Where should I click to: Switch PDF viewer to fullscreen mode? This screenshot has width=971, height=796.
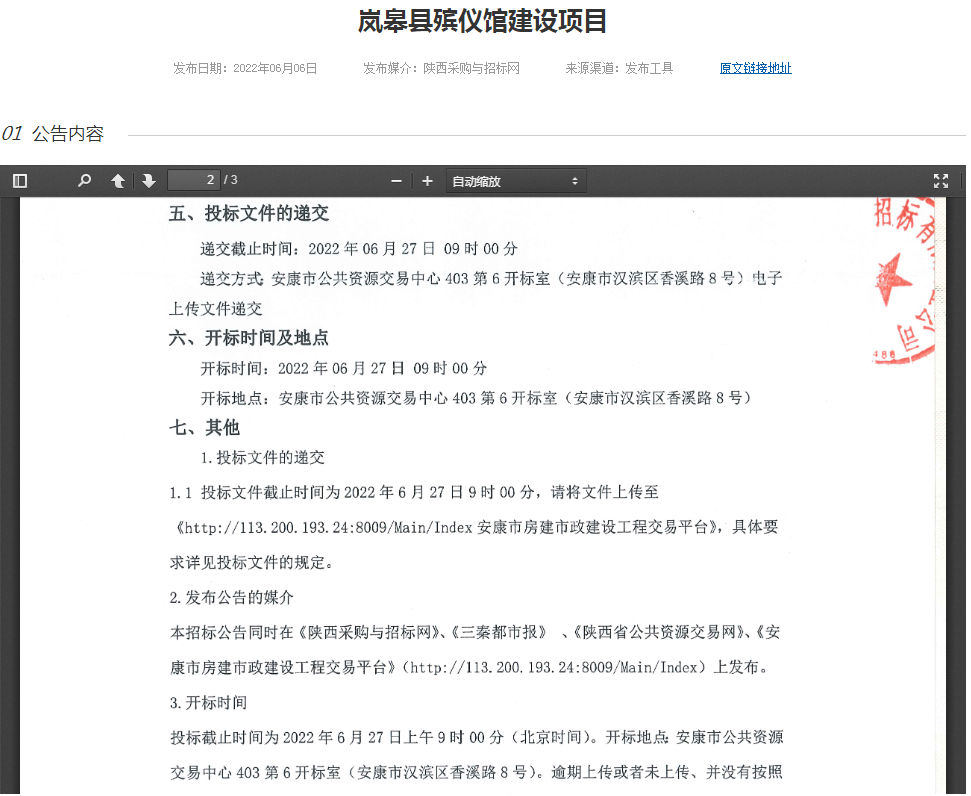[941, 181]
